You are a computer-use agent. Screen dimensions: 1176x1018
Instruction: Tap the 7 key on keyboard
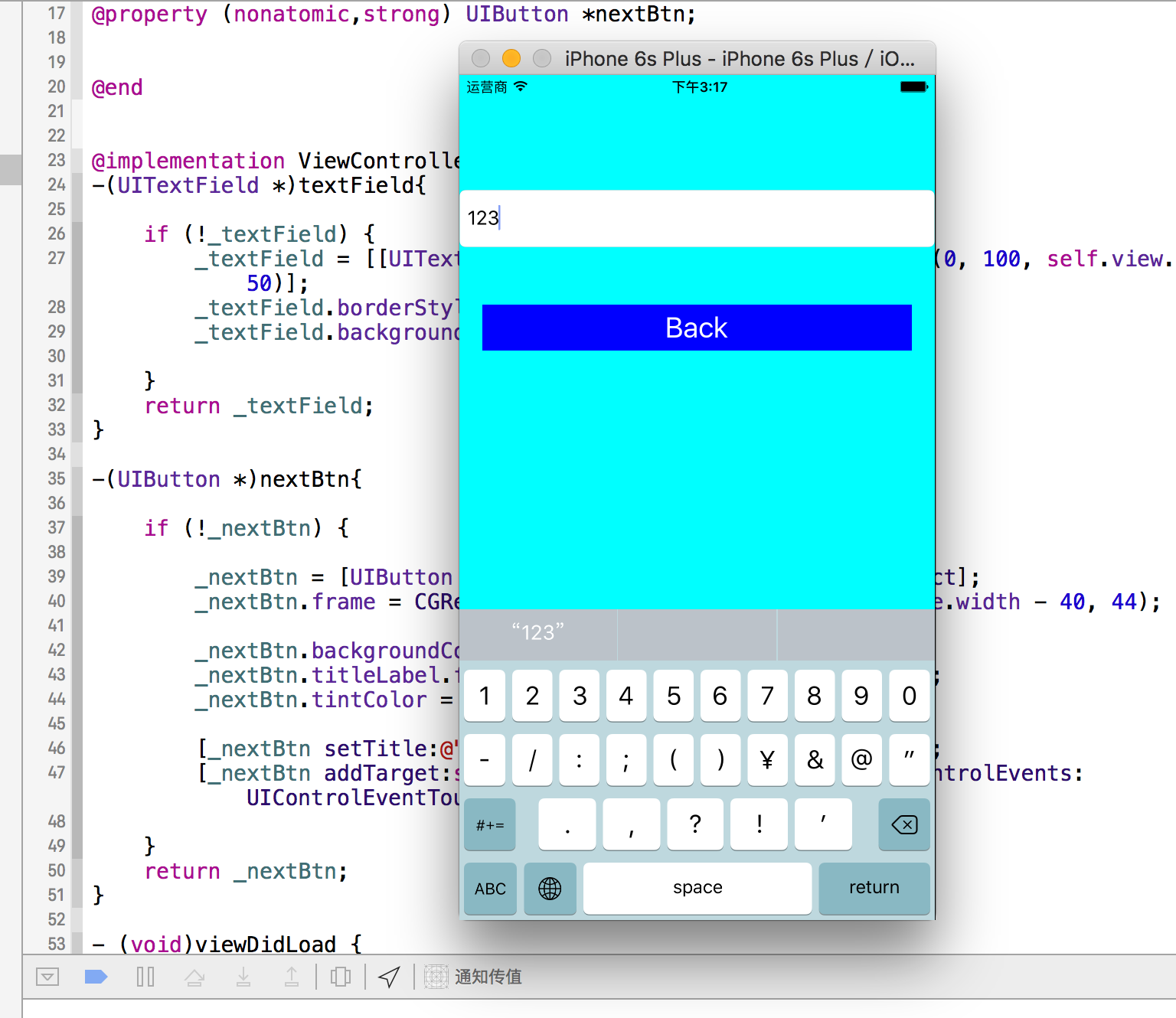pos(767,696)
